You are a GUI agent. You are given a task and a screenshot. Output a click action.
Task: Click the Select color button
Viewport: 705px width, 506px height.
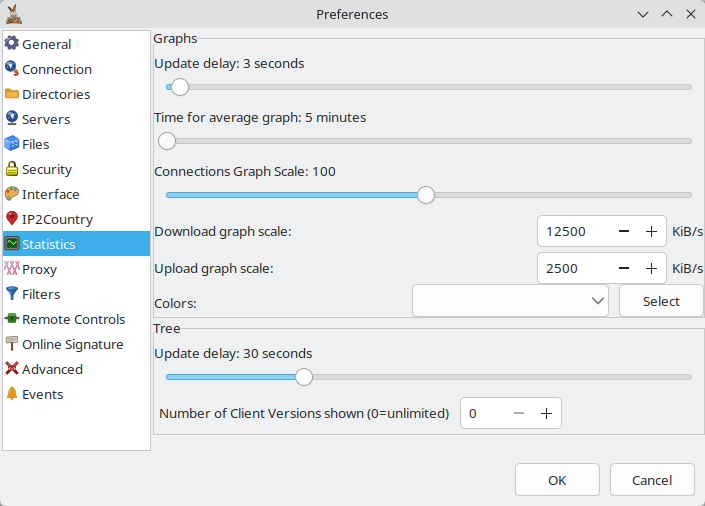tap(661, 301)
